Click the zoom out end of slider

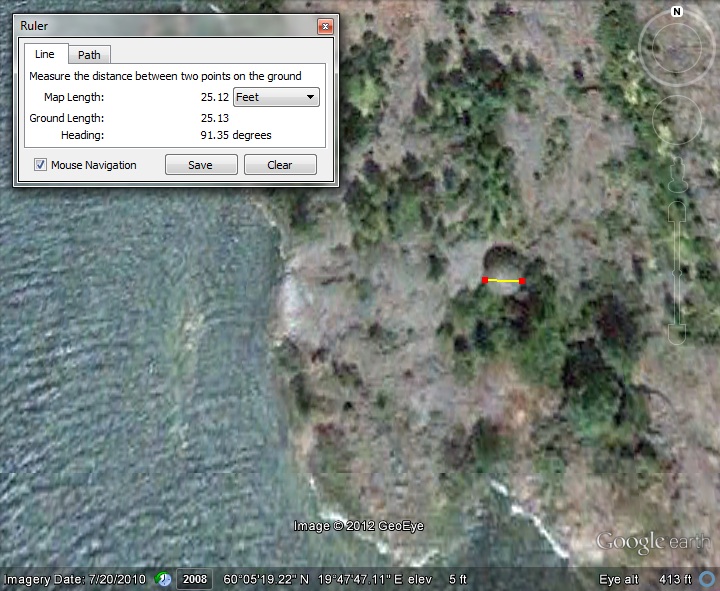coord(677,333)
